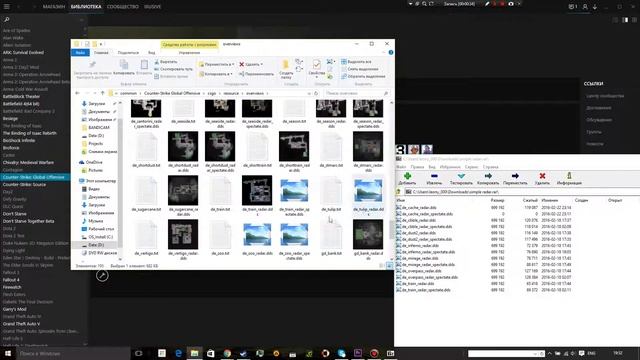The height and width of the screenshot is (360, 640).
Task: Click Выделить все in Explorer ribbon
Action: pos(356,62)
